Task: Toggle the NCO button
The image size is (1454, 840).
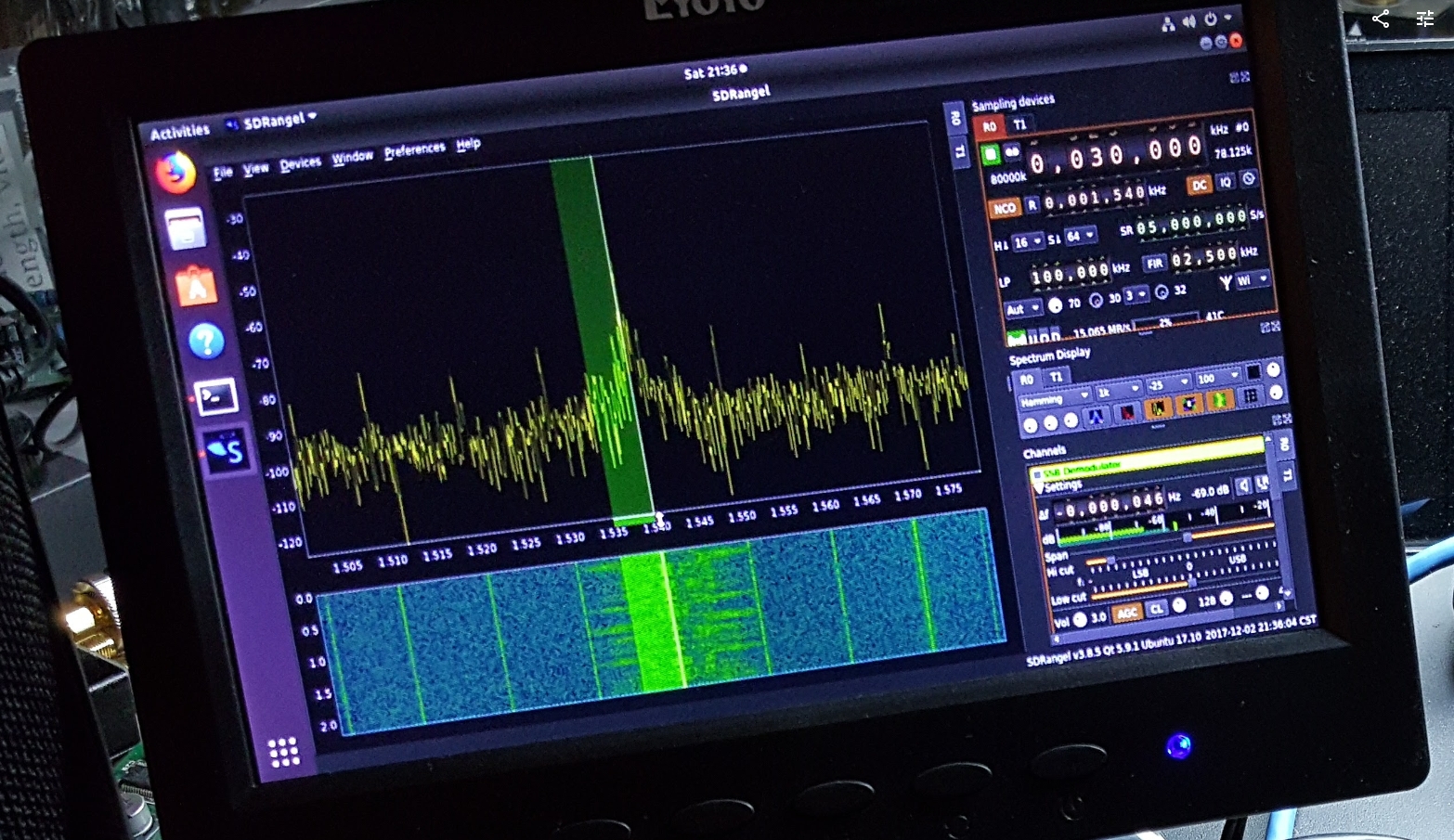Action: point(1005,209)
